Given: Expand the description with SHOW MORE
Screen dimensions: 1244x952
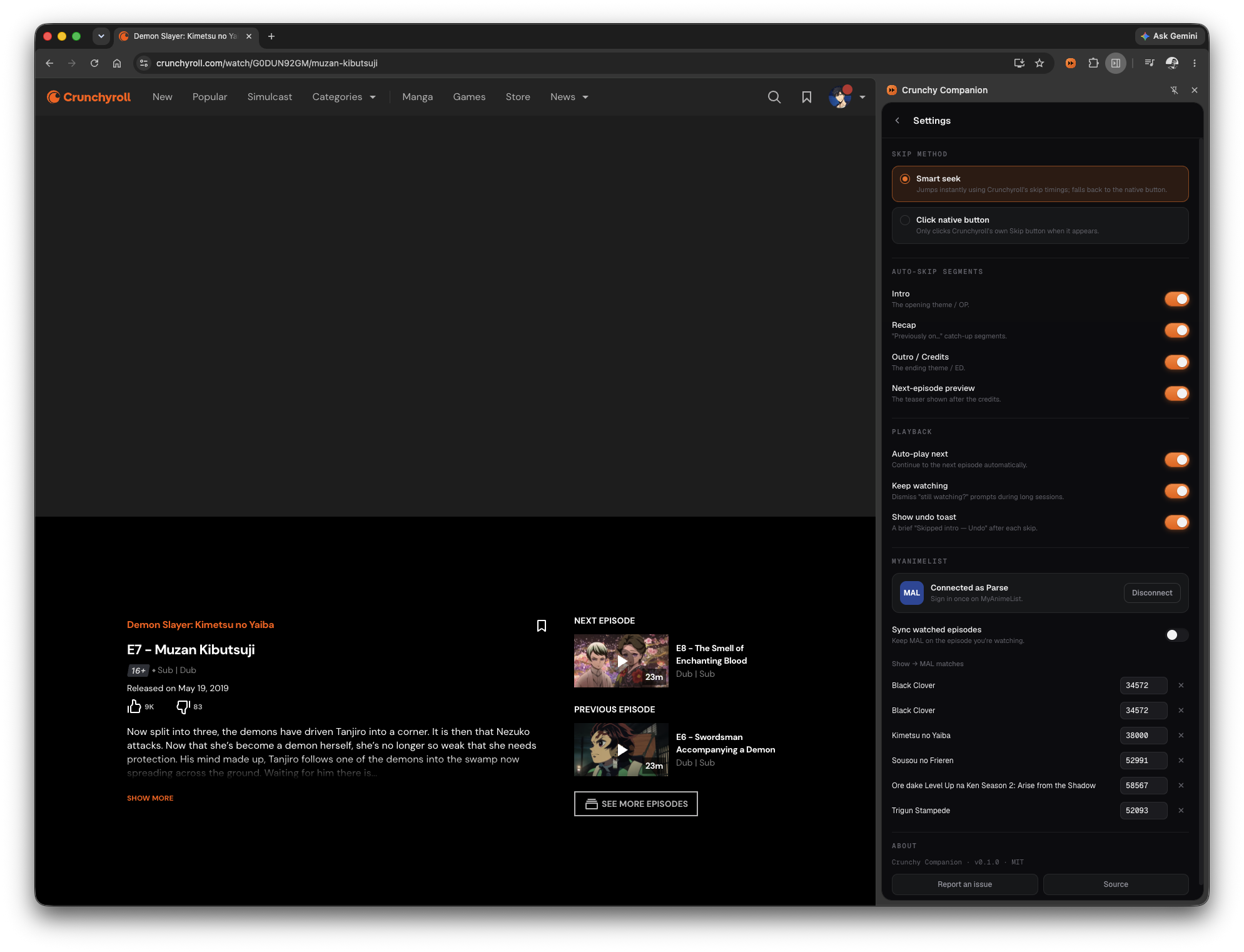Looking at the screenshot, I should click(x=150, y=798).
